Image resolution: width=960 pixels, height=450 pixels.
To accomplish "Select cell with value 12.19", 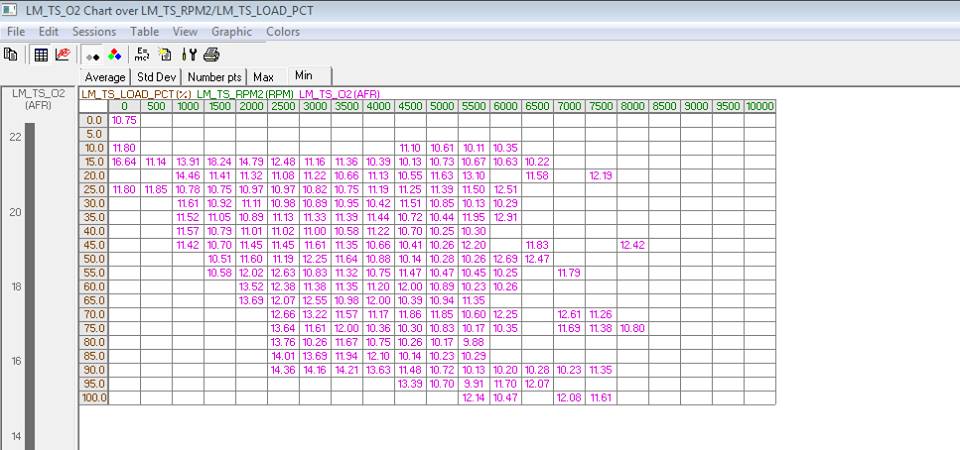I will [x=601, y=176].
